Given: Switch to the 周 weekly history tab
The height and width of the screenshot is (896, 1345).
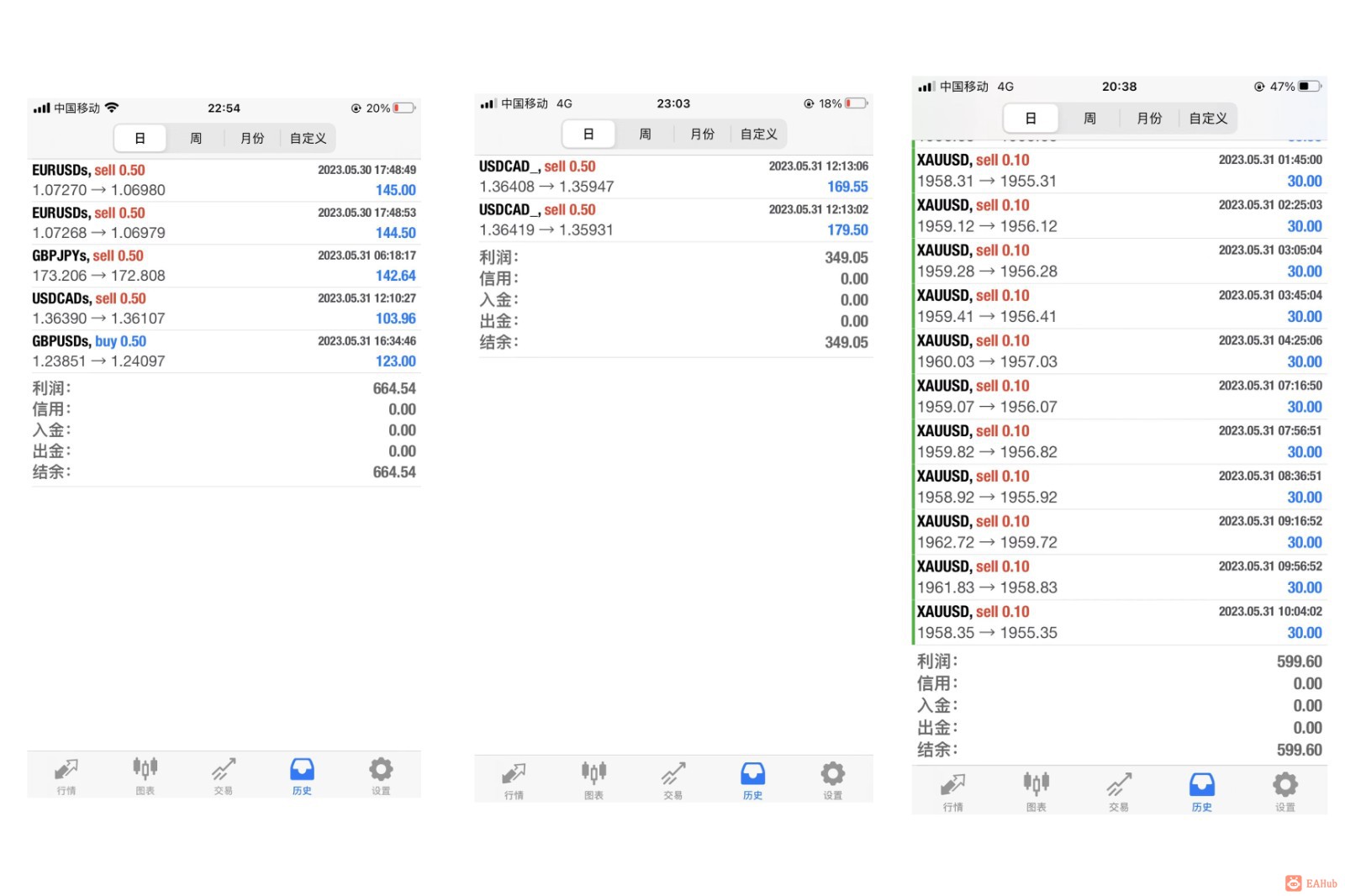Looking at the screenshot, I should pos(195,138).
